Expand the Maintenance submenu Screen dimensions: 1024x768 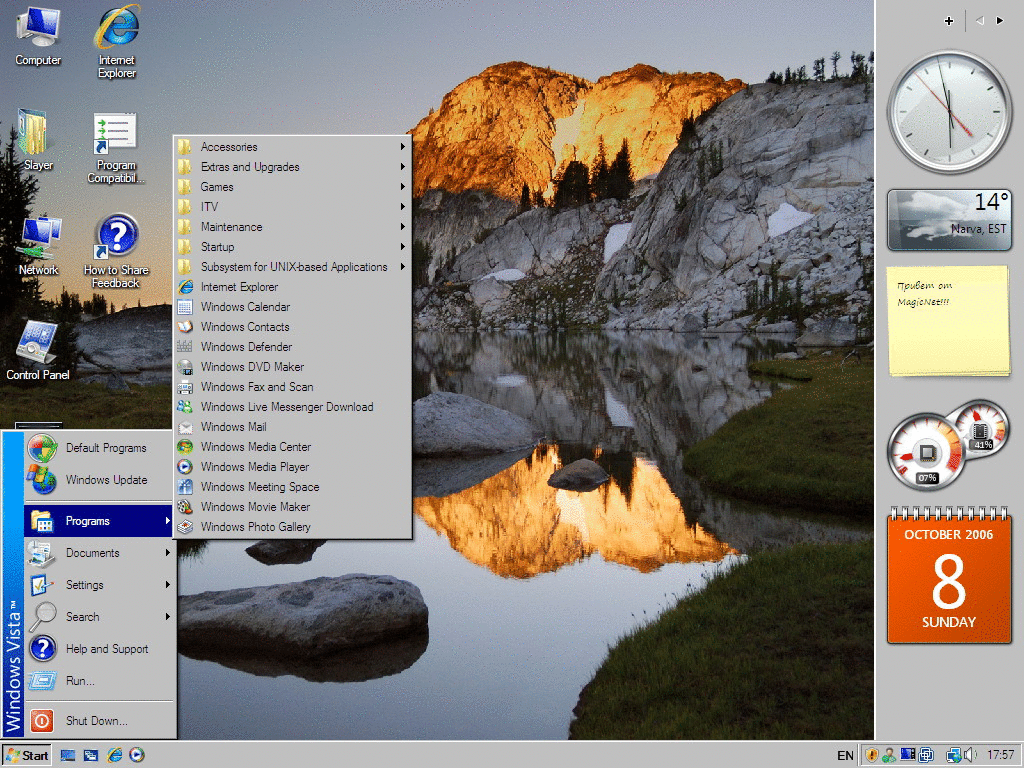click(x=293, y=227)
